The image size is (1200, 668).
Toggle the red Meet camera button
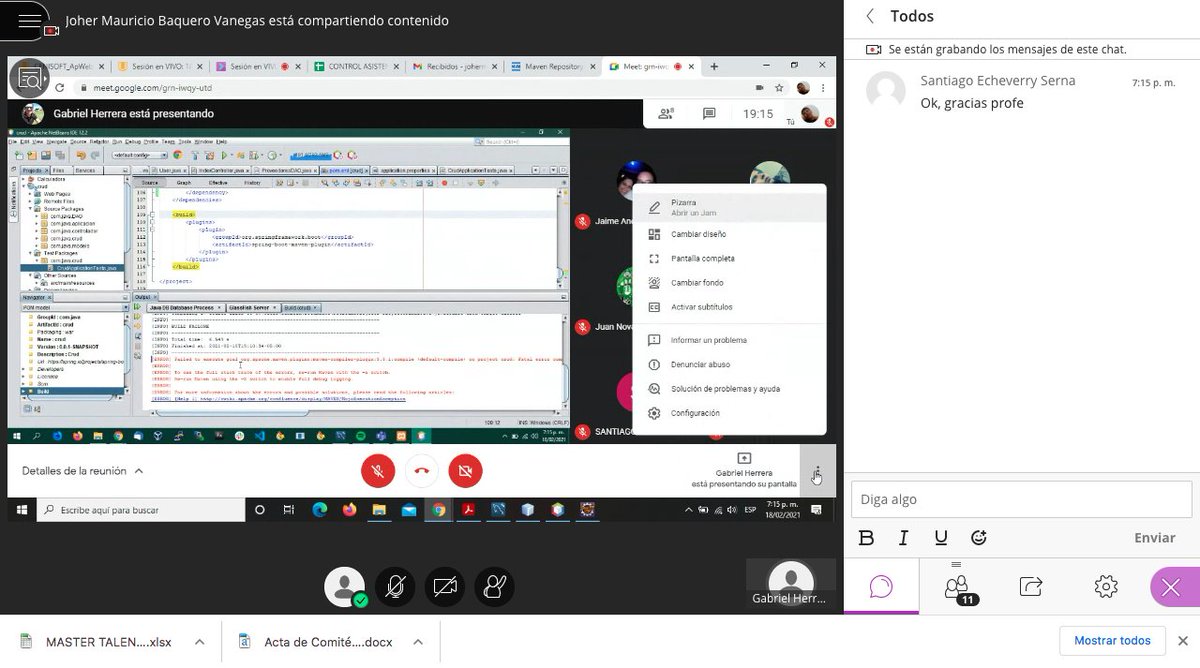point(465,470)
